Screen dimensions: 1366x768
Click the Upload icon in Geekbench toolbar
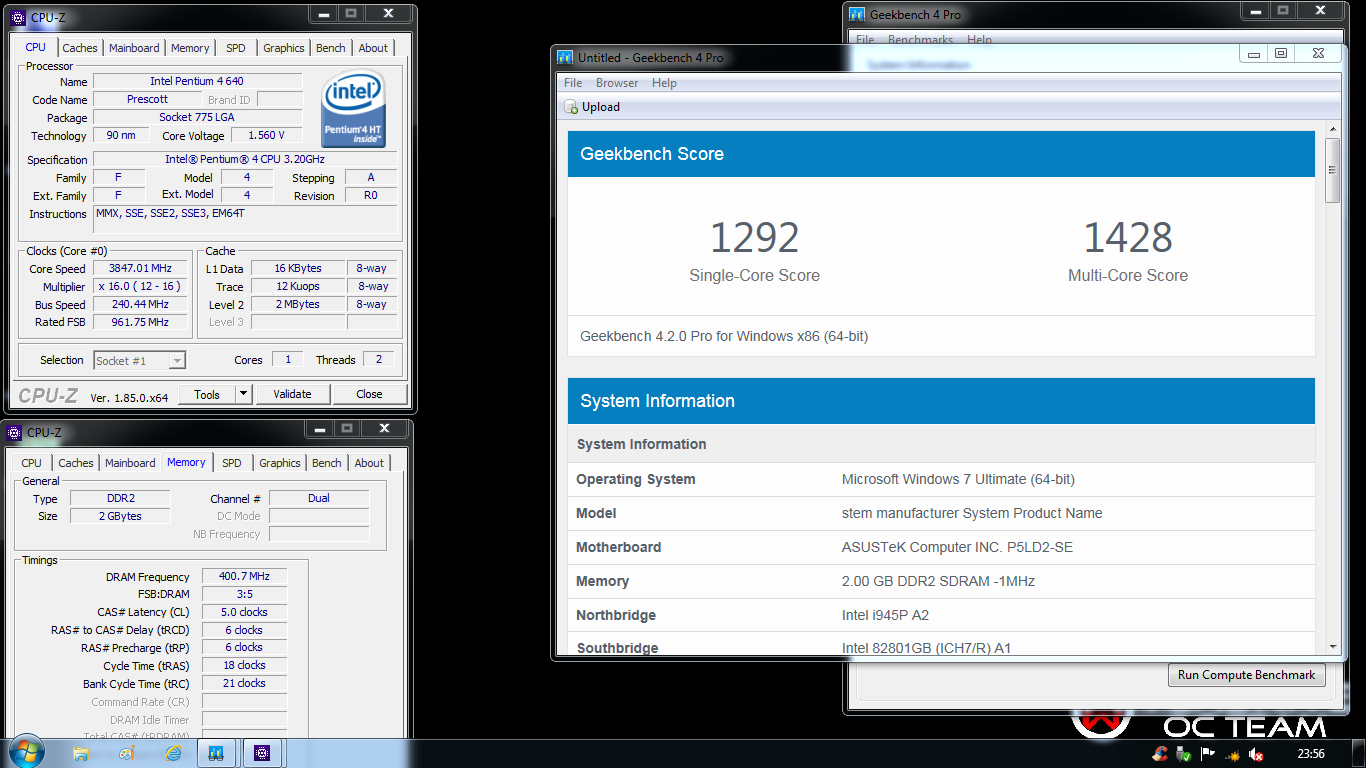click(571, 107)
